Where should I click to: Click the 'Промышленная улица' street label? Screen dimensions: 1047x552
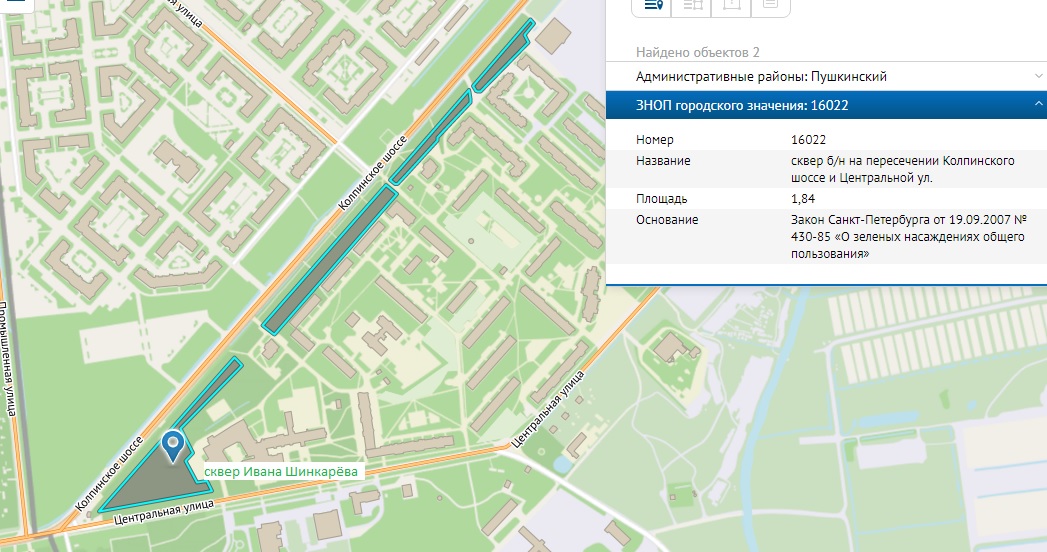point(6,360)
